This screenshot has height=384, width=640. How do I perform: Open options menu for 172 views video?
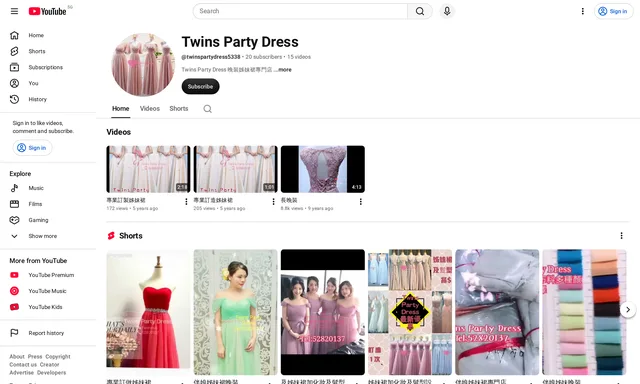pyautogui.click(x=186, y=202)
